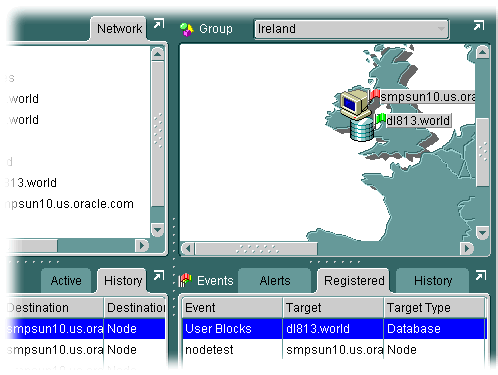The width and height of the screenshot is (498, 375).
Task: Select the psun10.us.oracle.com tree item
Action: [x=70, y=204]
